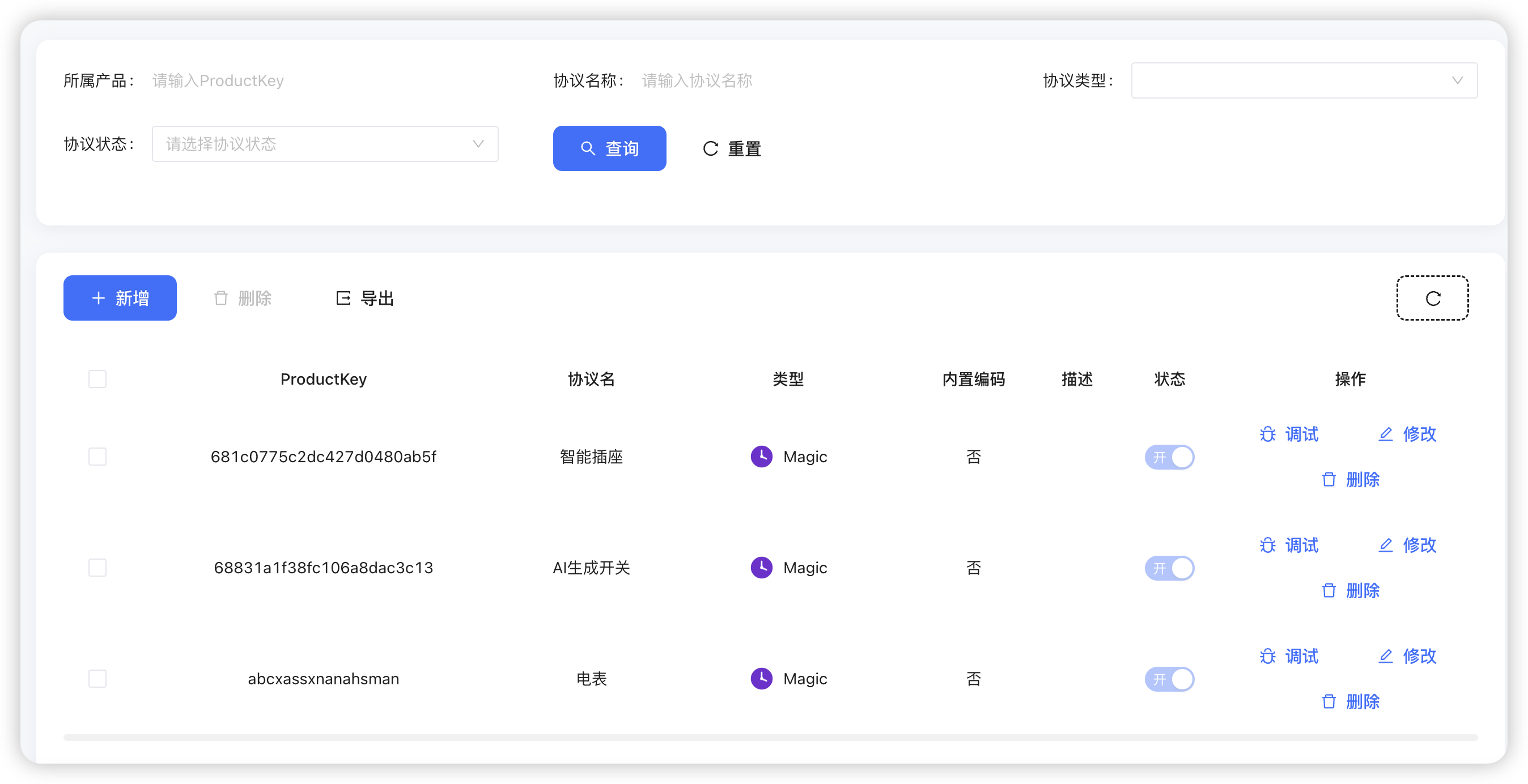This screenshot has height=784, width=1528.
Task: Click the trash icon next to 新增 button
Action: pos(220,298)
